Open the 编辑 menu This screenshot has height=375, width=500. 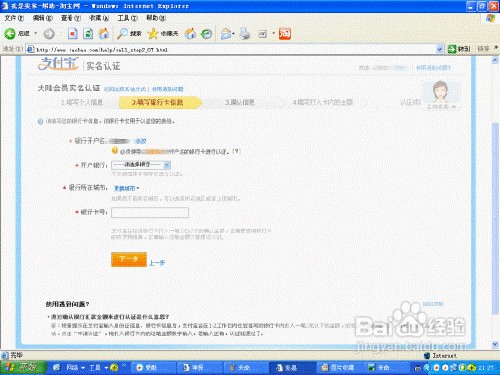coord(43,18)
